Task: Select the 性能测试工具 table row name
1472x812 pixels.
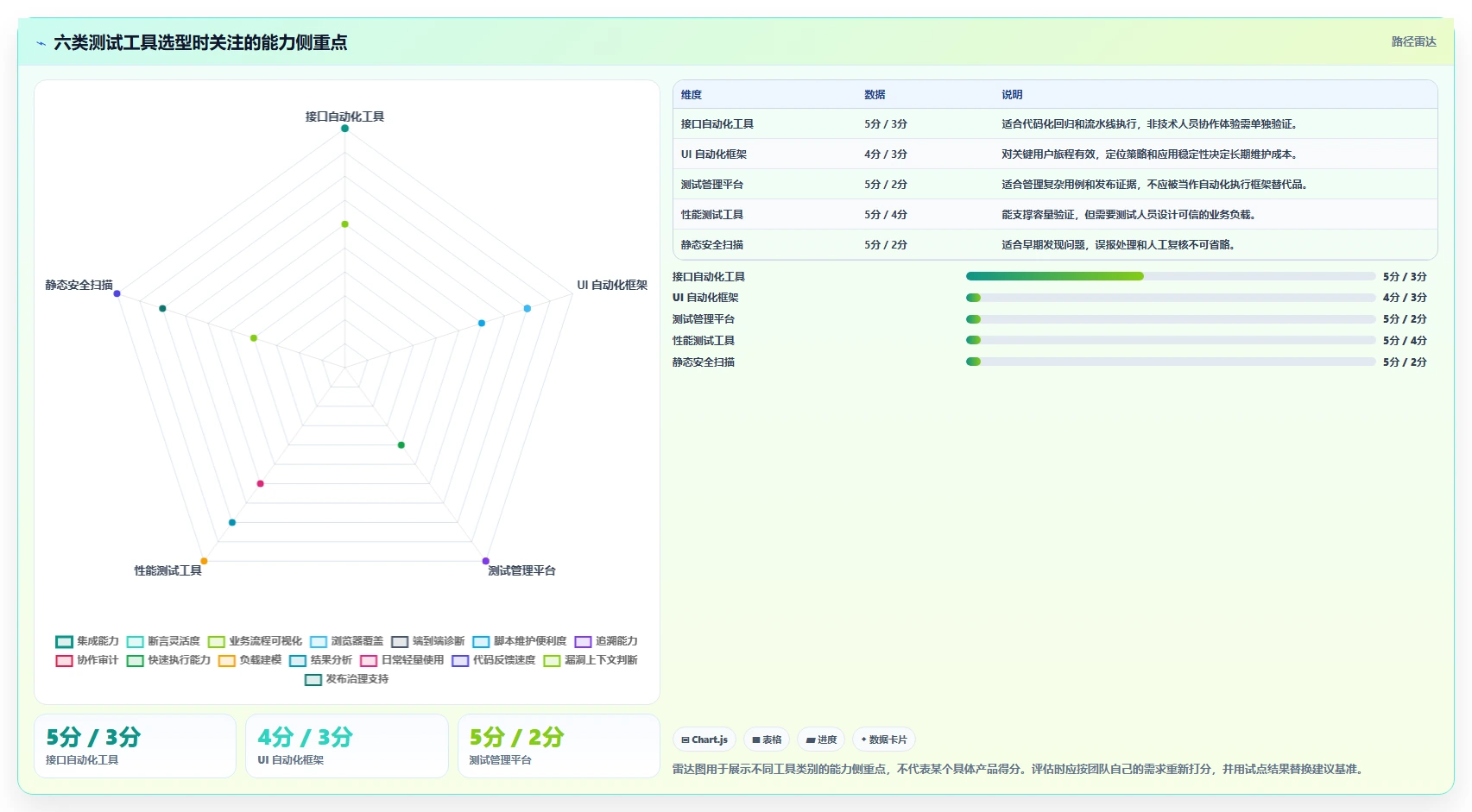Action: tap(711, 215)
